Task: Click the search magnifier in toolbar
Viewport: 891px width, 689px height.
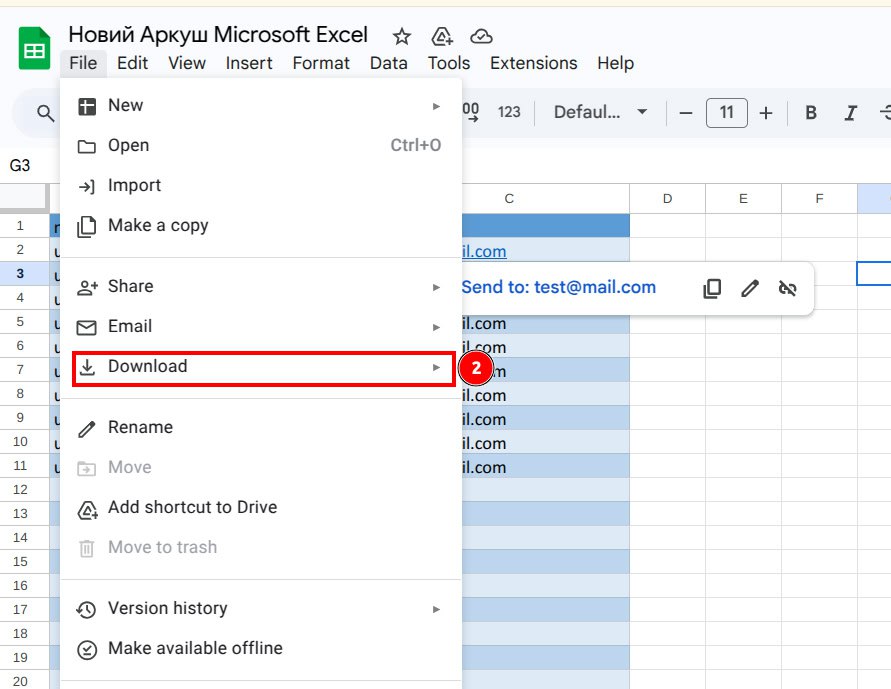Action: [x=45, y=113]
